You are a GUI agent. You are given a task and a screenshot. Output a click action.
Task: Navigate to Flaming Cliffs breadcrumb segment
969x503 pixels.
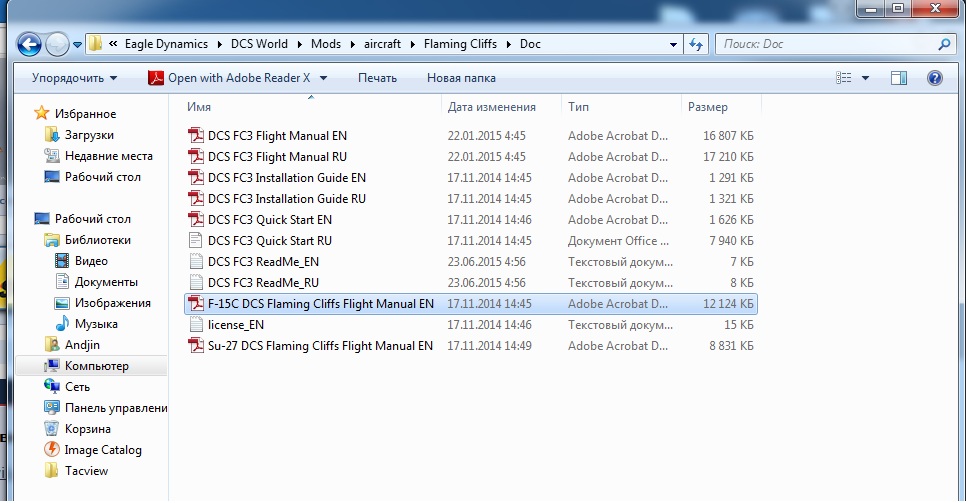click(460, 44)
